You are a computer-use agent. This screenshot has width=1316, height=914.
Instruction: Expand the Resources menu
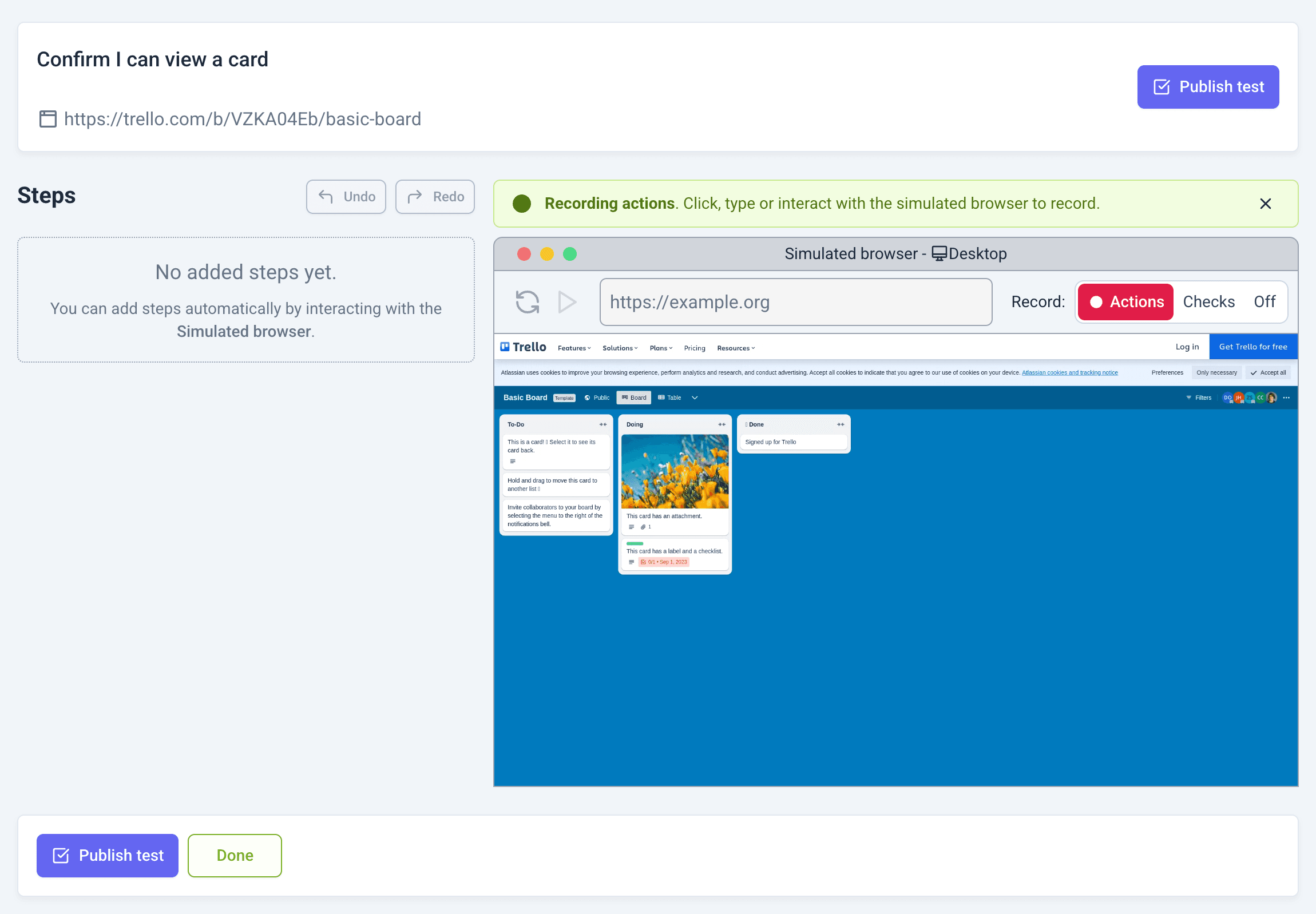[736, 348]
